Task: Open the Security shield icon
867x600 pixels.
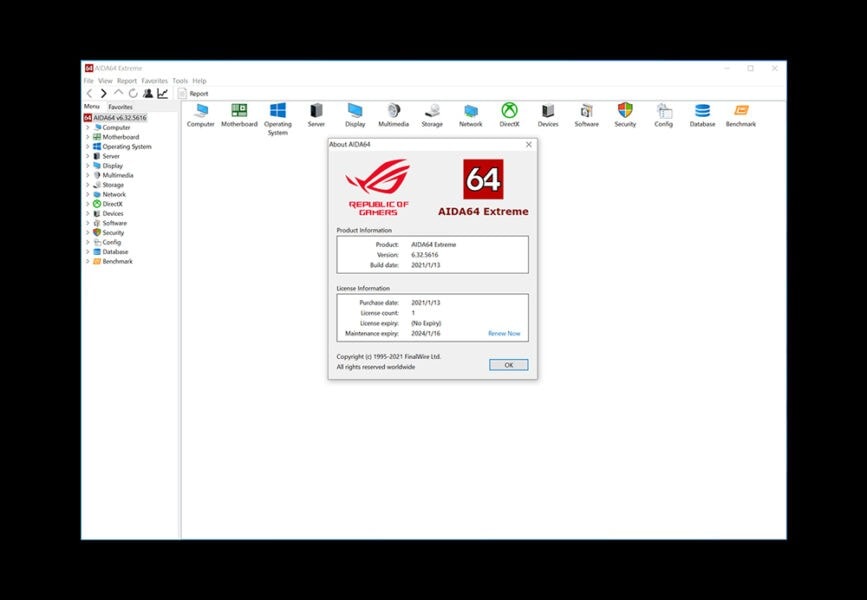Action: pos(625,110)
